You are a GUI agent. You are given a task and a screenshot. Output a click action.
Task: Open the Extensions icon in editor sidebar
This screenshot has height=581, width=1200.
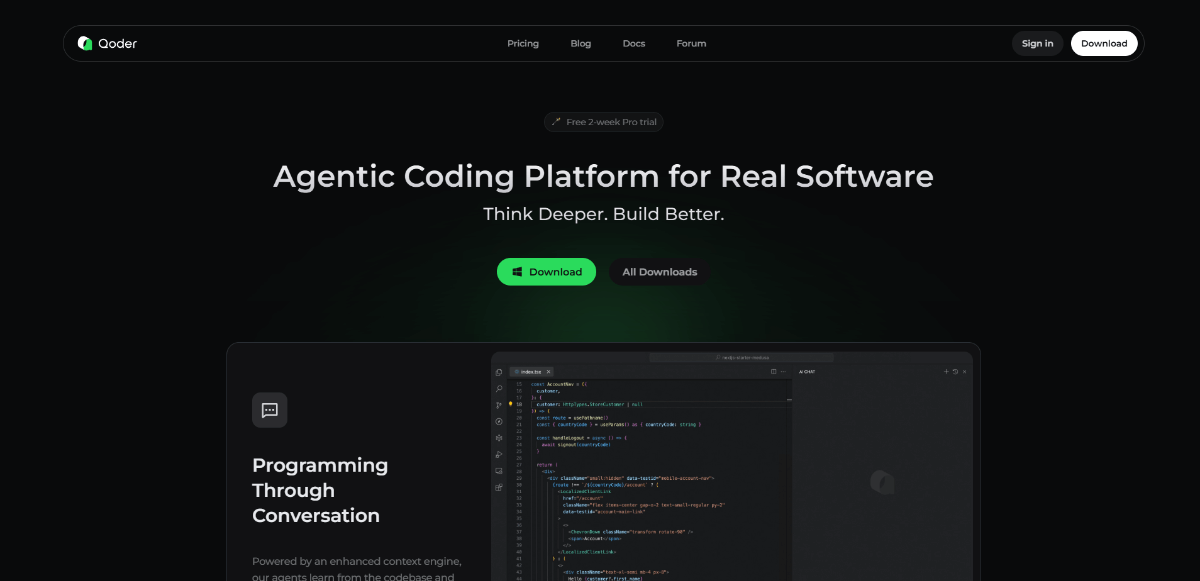click(499, 487)
